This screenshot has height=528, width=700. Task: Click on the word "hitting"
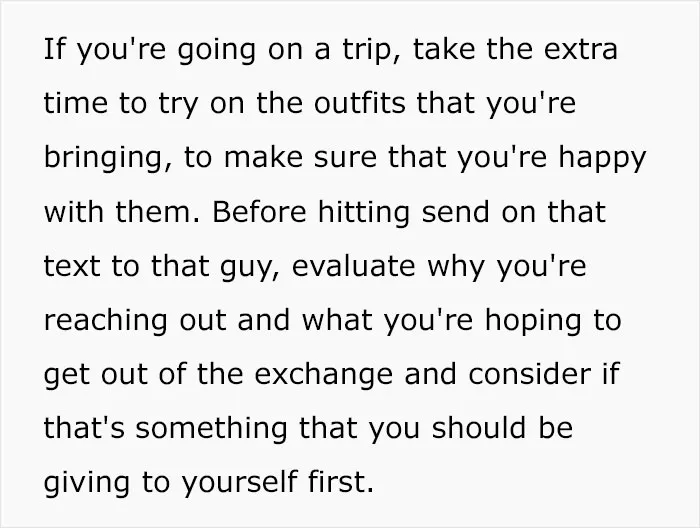(x=363, y=212)
